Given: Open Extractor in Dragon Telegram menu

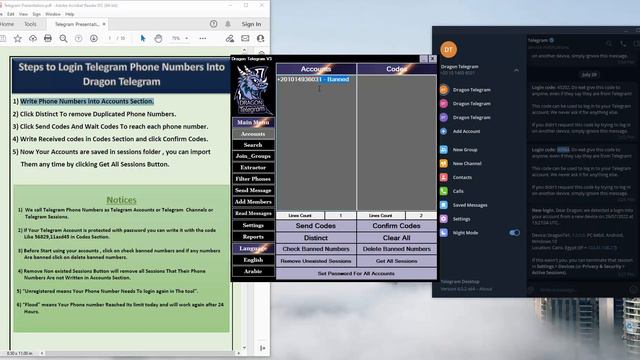Looking at the screenshot, I should (253, 167).
